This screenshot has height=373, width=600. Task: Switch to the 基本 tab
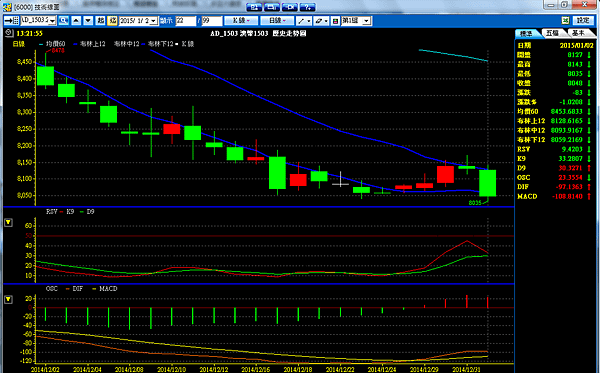[578, 33]
